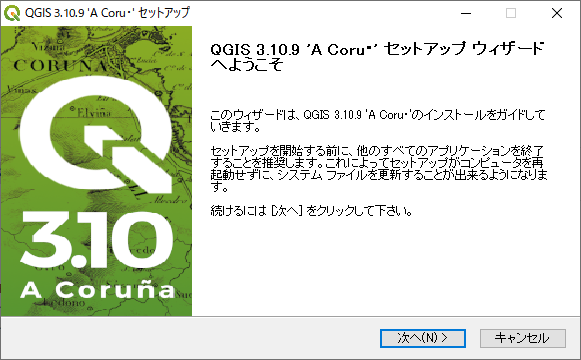The width and height of the screenshot is (581, 360).
Task: Click the large white Q logo on banner
Action: (96, 135)
